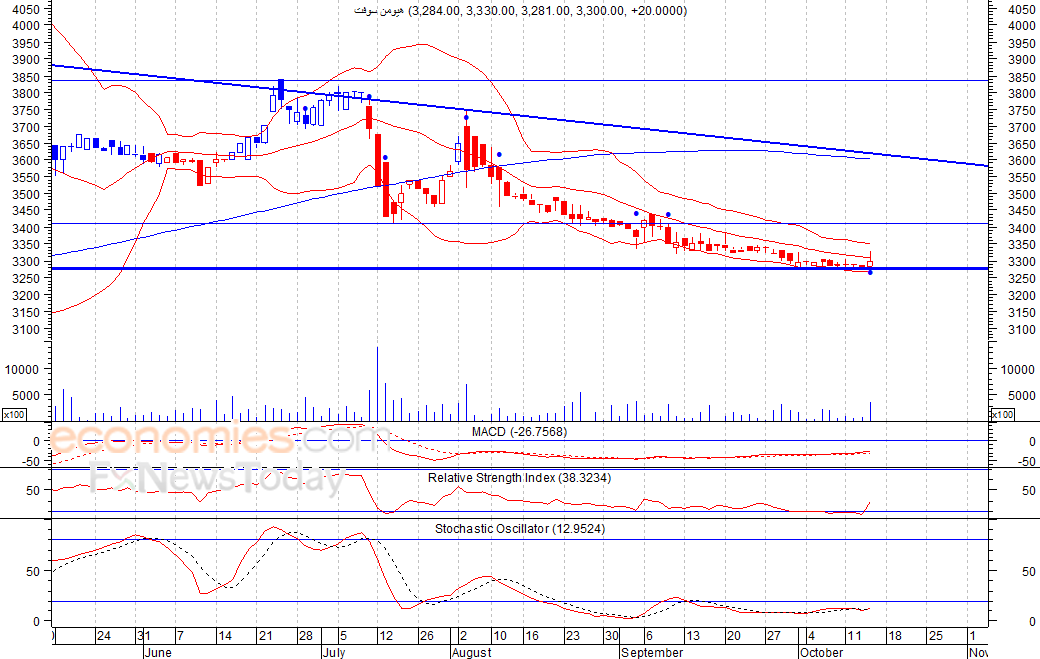
Task: Click the 4050 price label on left axis
Action: pyautogui.click(x=26, y=9)
